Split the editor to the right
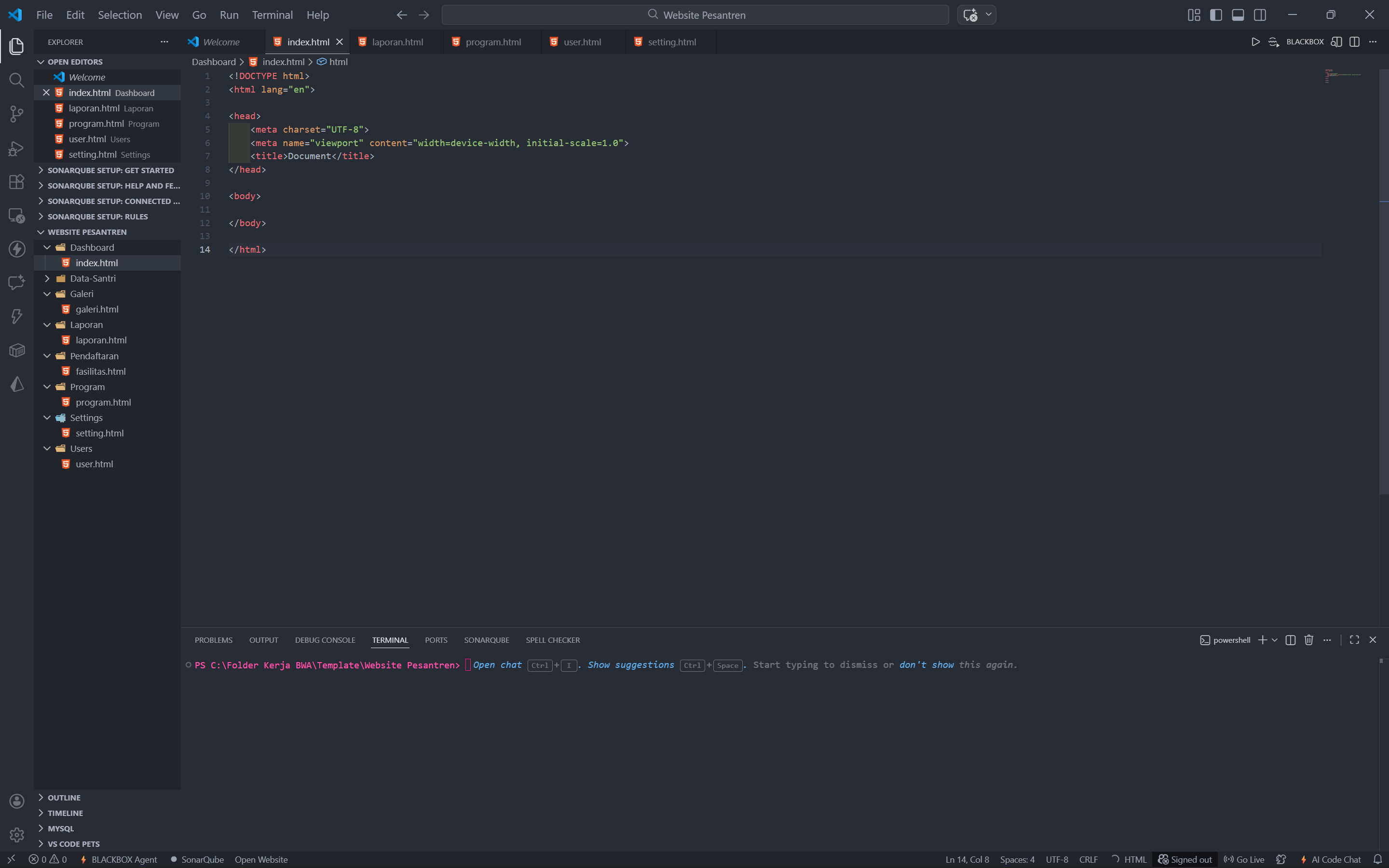This screenshot has height=868, width=1389. pos(1354,42)
